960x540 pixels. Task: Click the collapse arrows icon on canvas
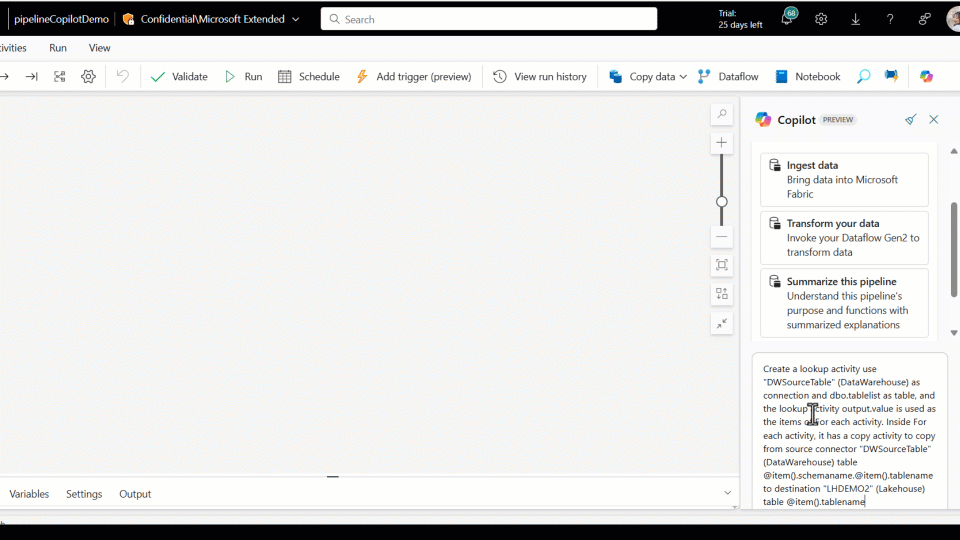(722, 323)
